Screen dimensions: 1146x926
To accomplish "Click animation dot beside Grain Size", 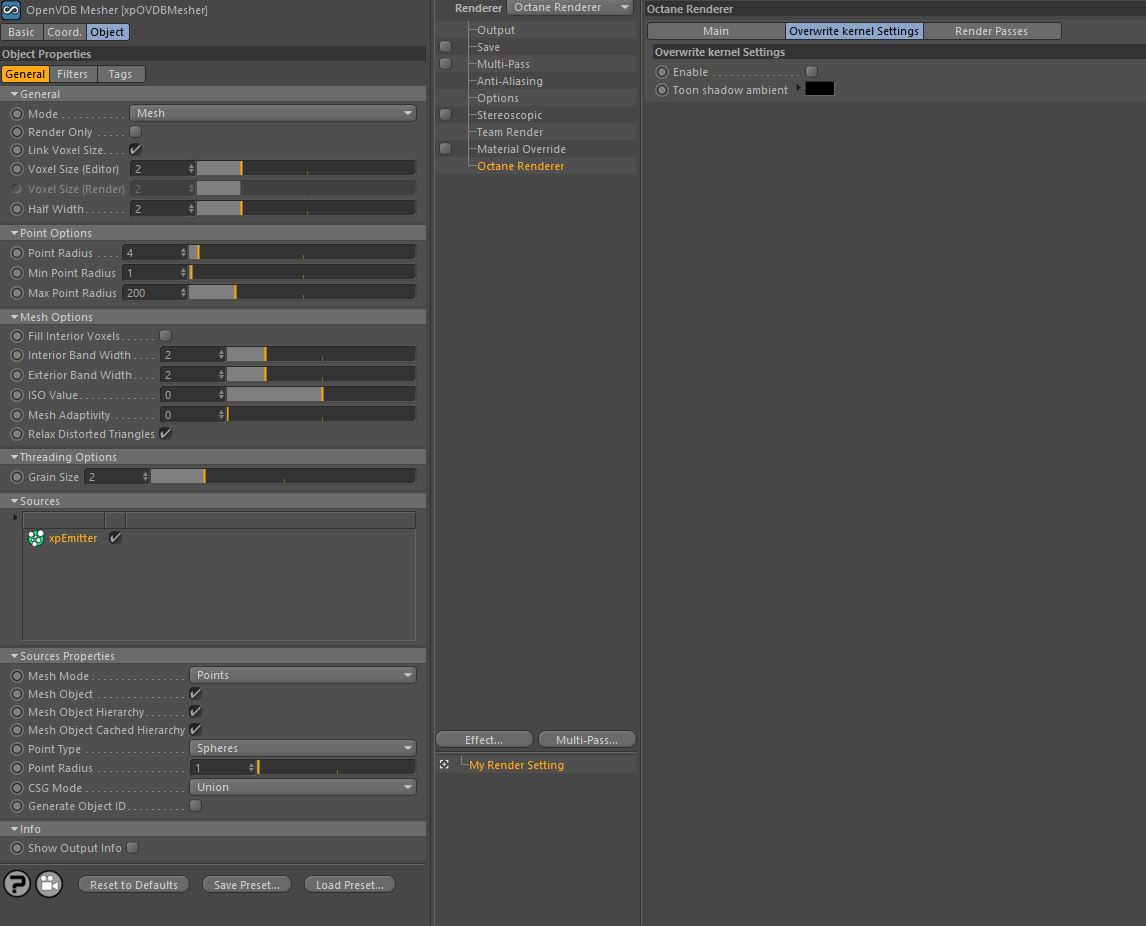I will [x=17, y=477].
